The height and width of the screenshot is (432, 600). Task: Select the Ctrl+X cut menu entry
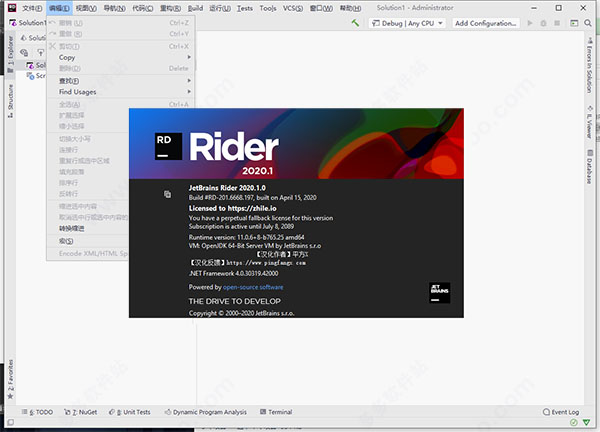pyautogui.click(x=121, y=46)
